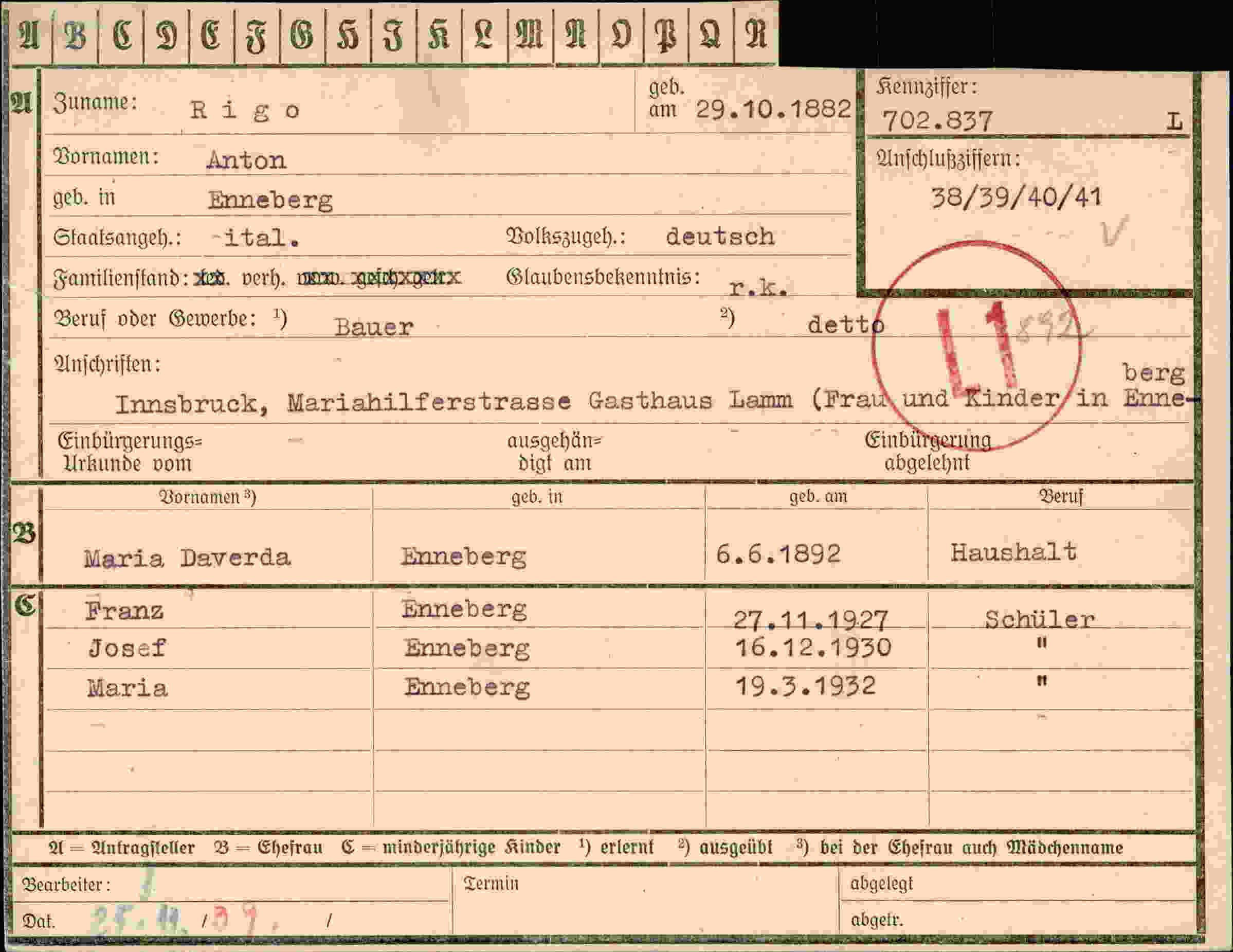Open the letter O index tab
Viewport: 1233px width, 952px height.
(x=621, y=35)
